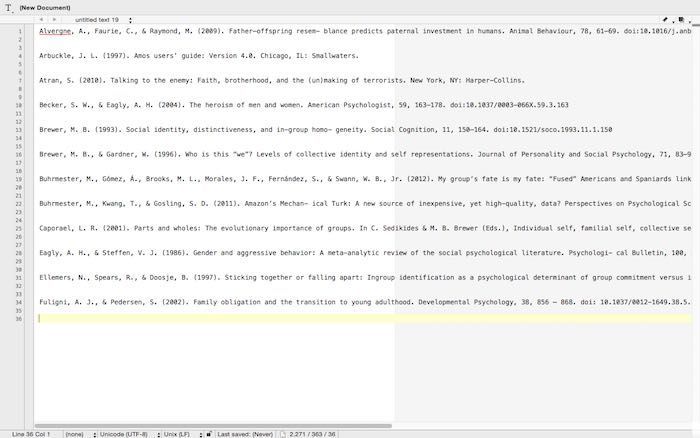Click the Buhrmester, Gómez, Brooks (2012) reference
The width and height of the screenshot is (700, 438).
click(x=365, y=179)
